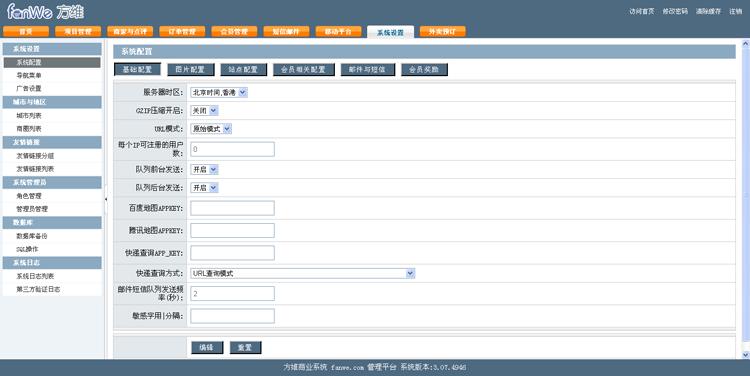This screenshot has width=750, height=376.
Task: Open 广告设置 in the sidebar
Action: tap(52, 88)
